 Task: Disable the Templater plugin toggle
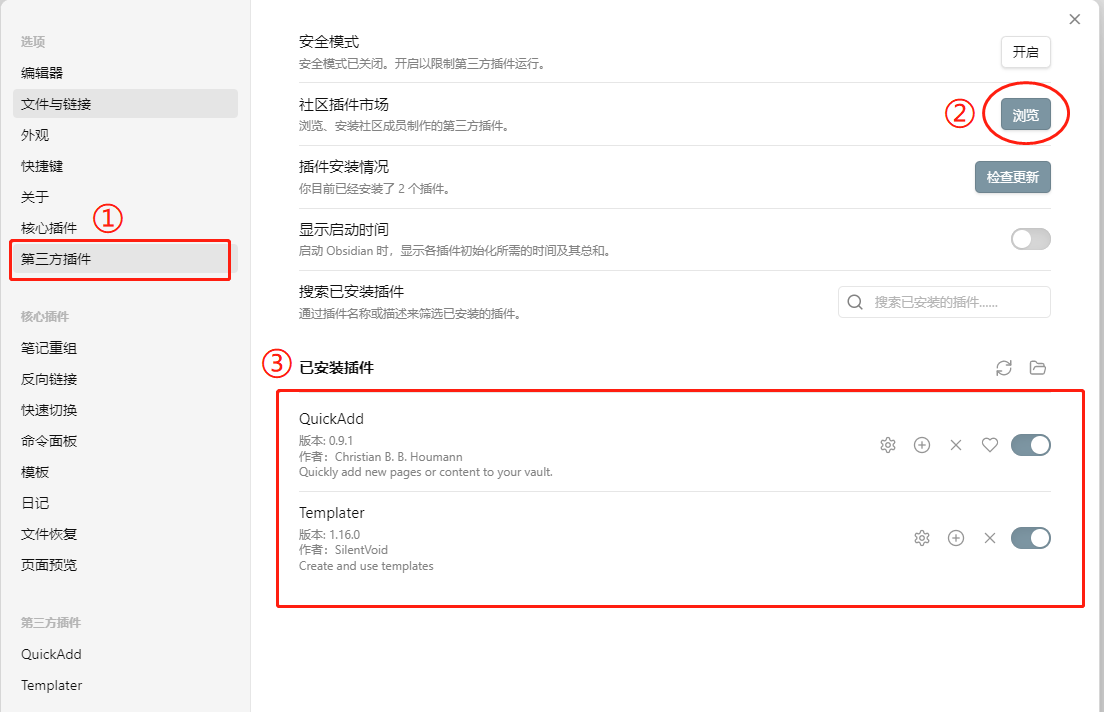click(1030, 538)
